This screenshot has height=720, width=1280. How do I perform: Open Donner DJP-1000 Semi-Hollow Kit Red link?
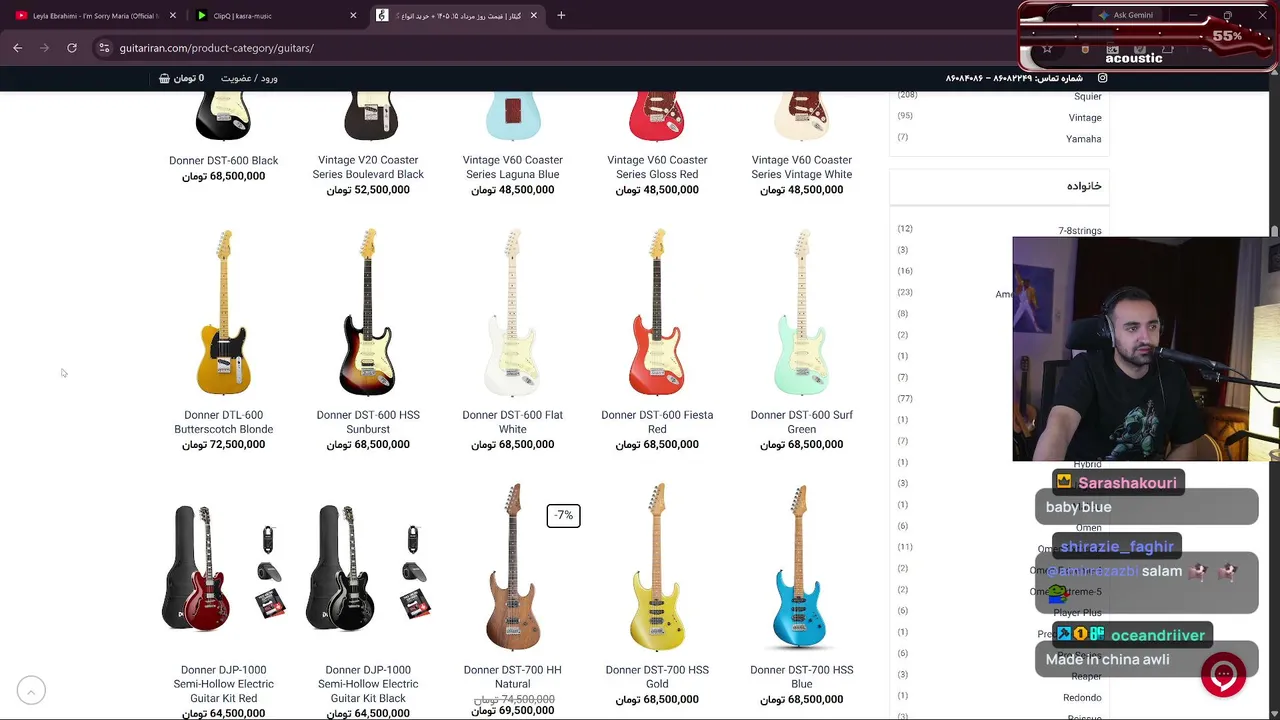pyautogui.click(x=224, y=684)
